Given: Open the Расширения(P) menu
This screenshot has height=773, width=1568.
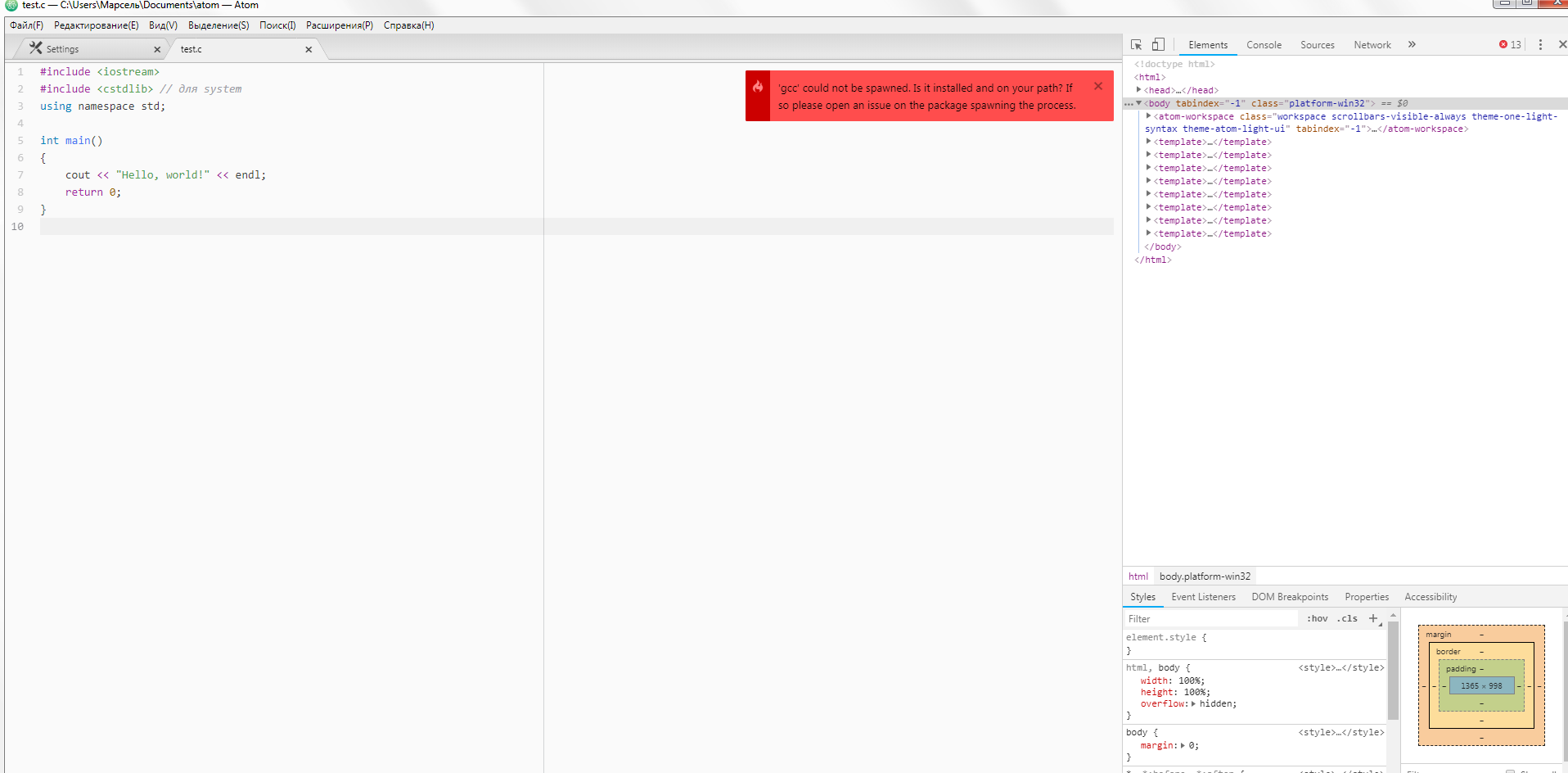Looking at the screenshot, I should [x=340, y=25].
